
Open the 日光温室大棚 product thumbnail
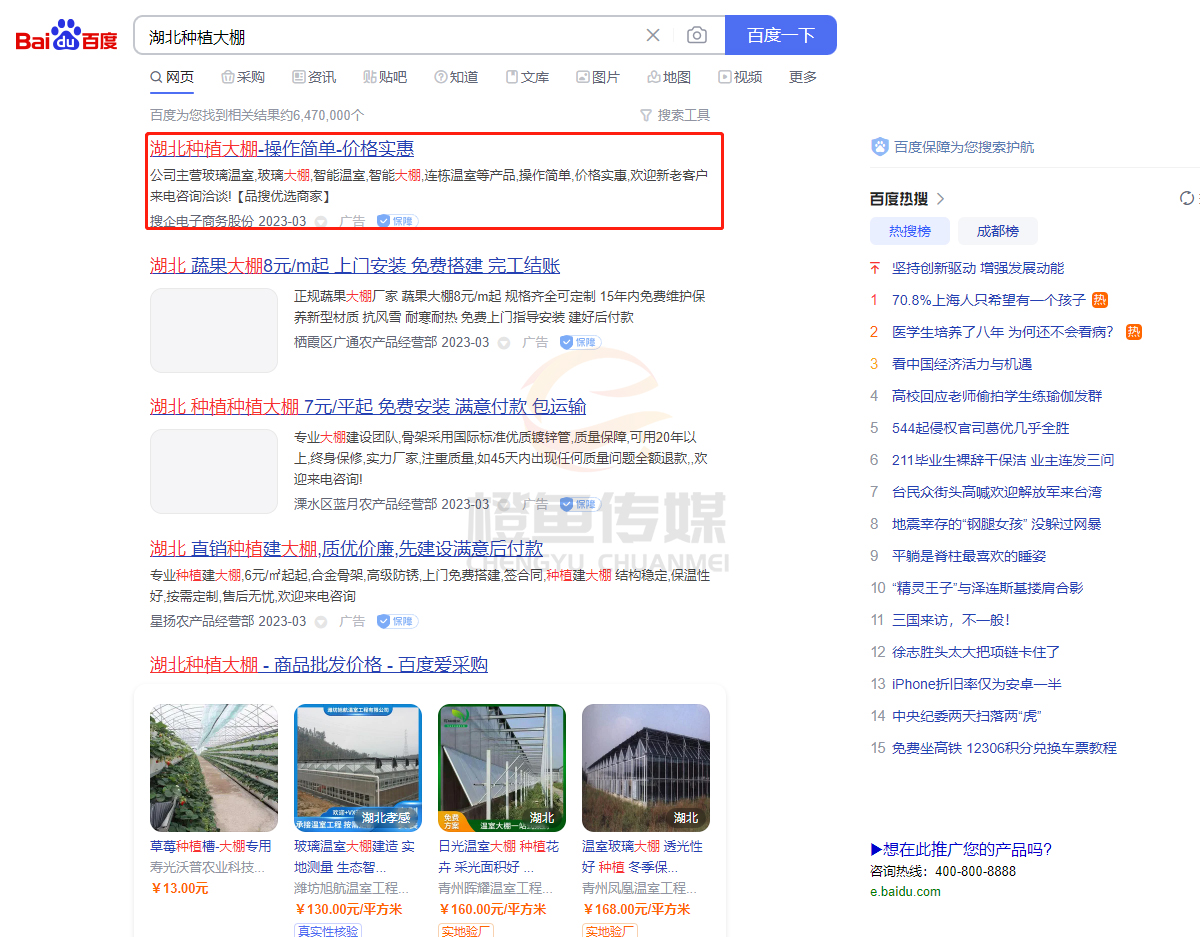502,768
